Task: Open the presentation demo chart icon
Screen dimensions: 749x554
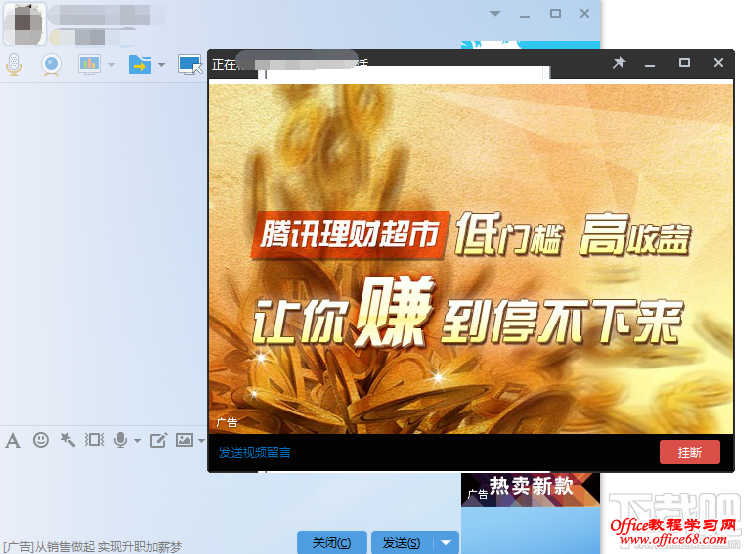Action: coord(89,64)
